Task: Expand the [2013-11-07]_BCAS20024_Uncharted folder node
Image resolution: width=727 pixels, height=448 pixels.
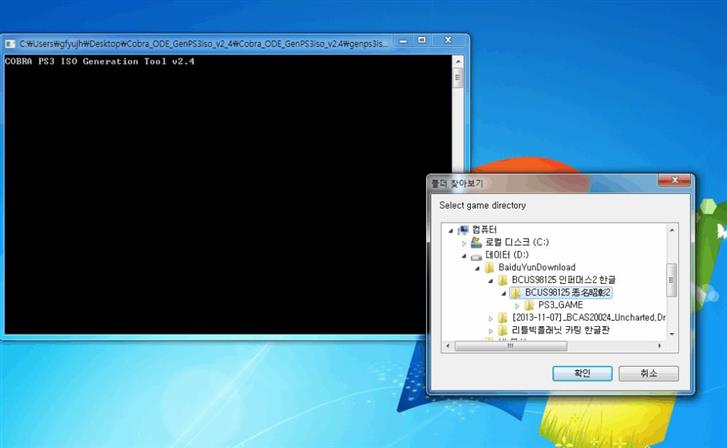Action: pyautogui.click(x=490, y=317)
